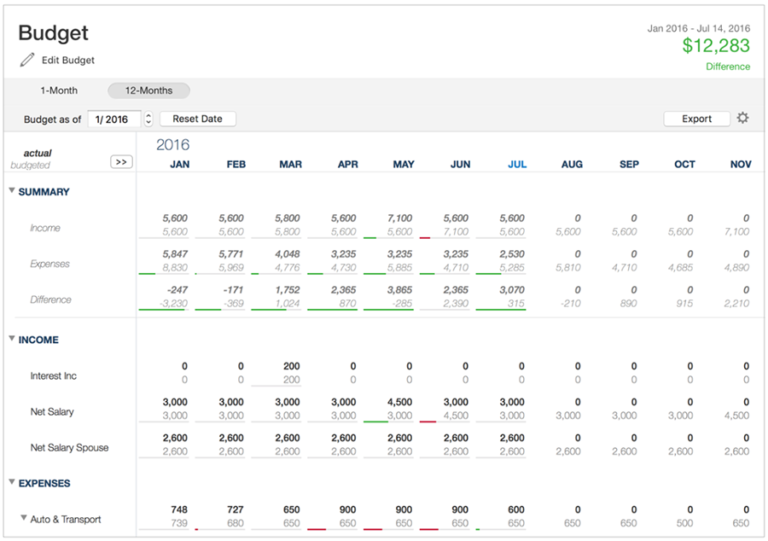768x541 pixels.
Task: Click May difference value 3,865
Action: (x=400, y=290)
